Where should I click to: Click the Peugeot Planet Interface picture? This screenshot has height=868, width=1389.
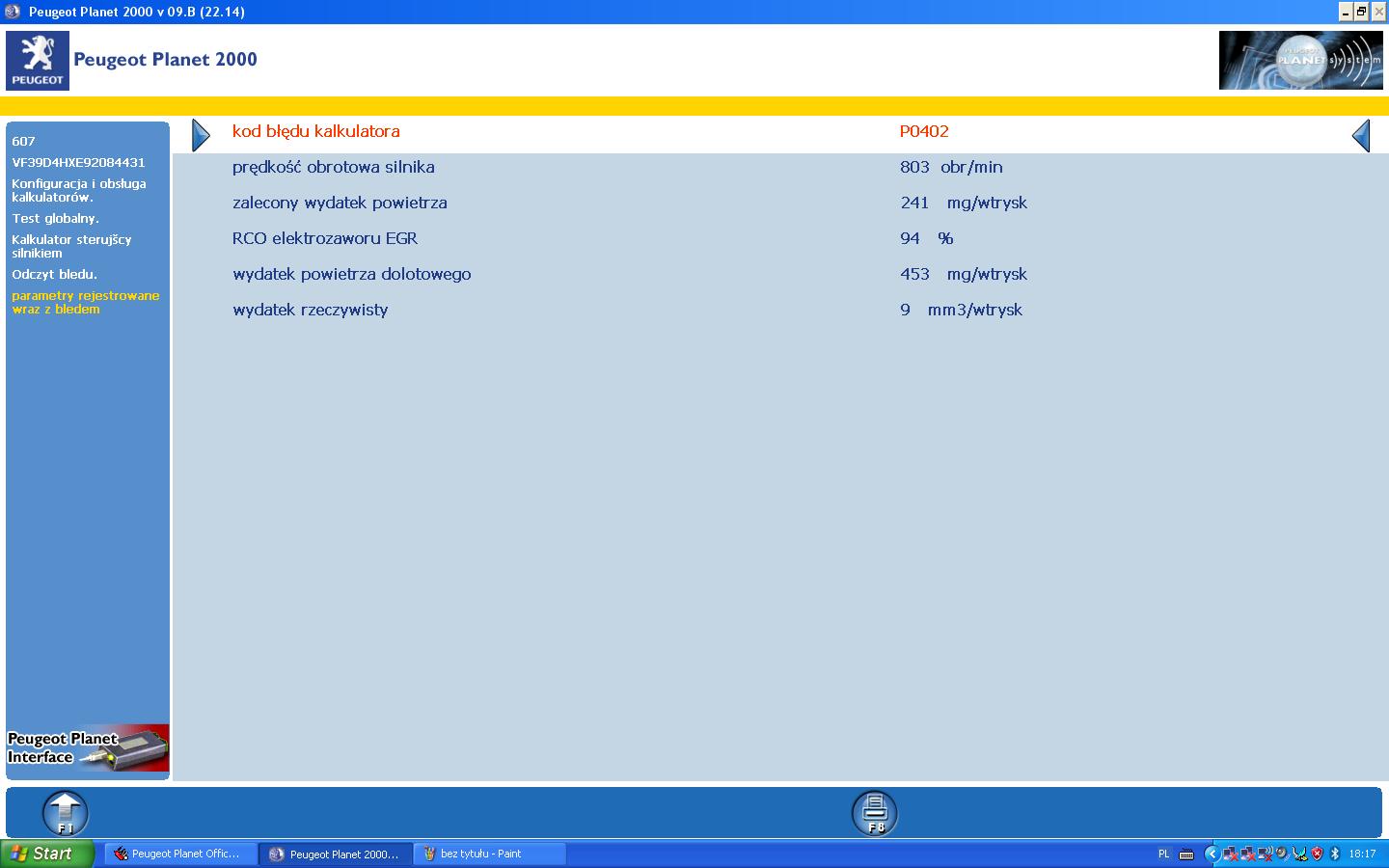88,748
